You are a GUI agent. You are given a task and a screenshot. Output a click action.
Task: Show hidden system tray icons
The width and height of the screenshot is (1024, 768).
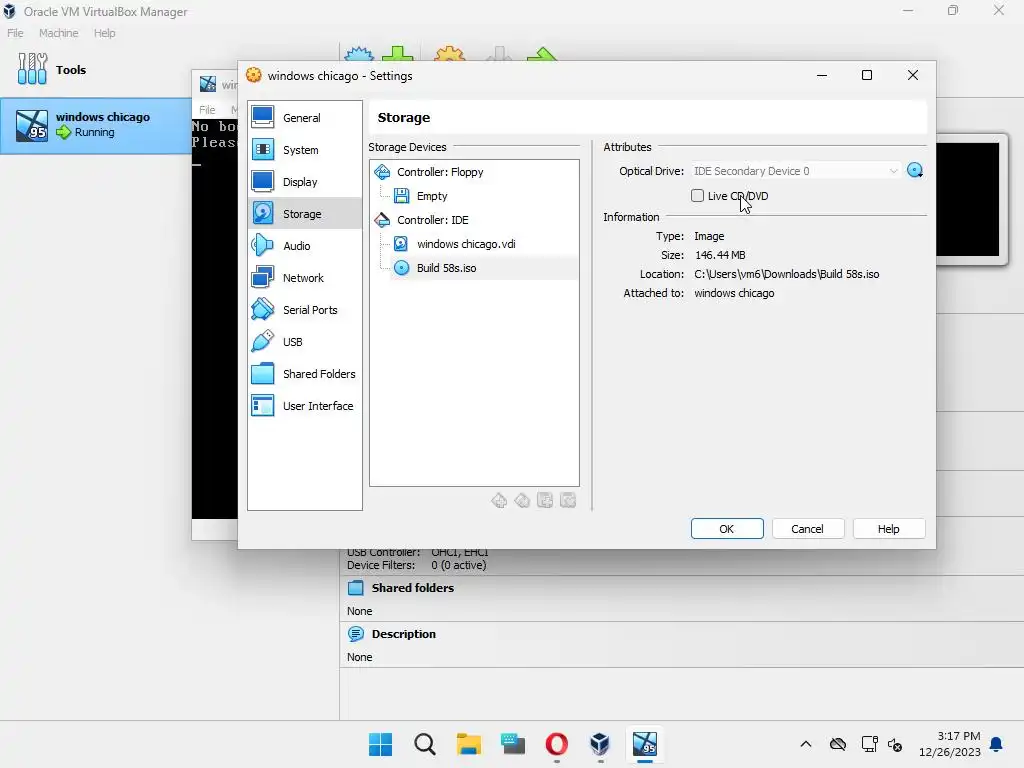(806, 744)
